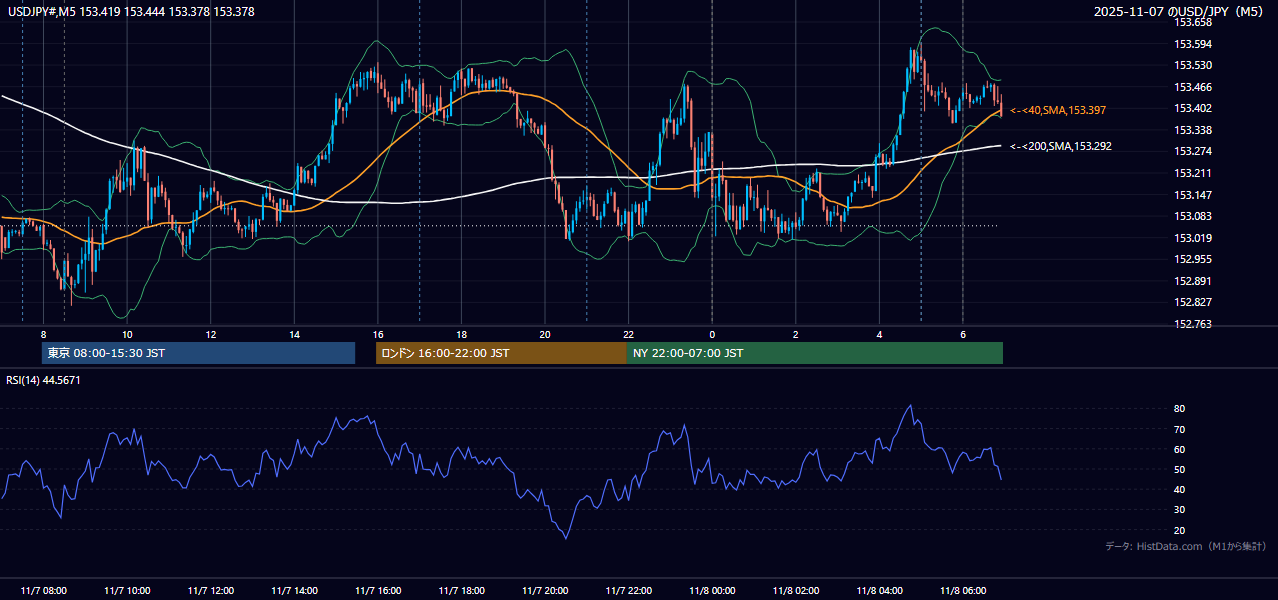Click the hour label 10 on chart axis
1278x600 pixels.
point(127,334)
